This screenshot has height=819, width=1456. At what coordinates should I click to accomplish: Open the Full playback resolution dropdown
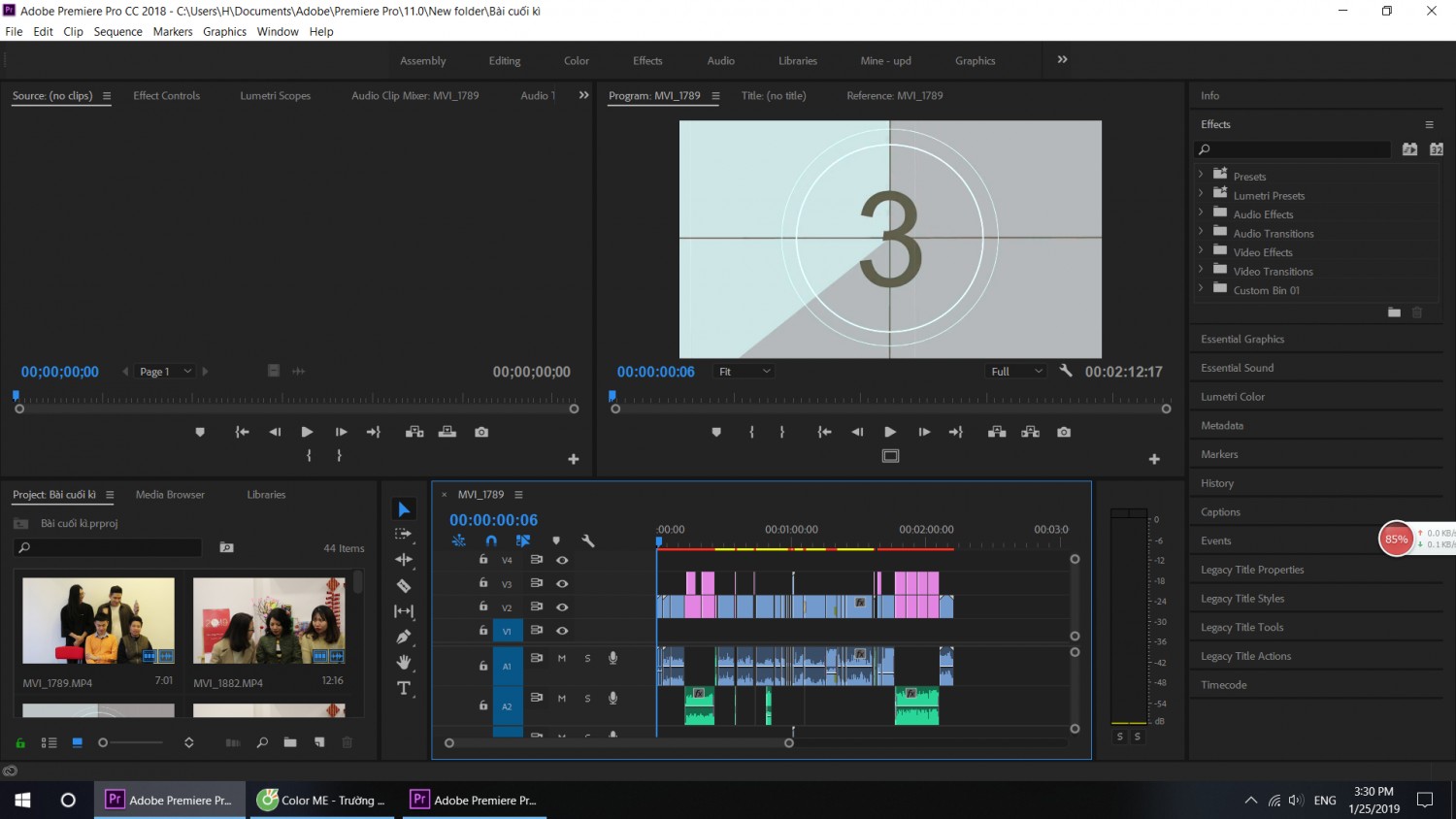(x=1016, y=372)
